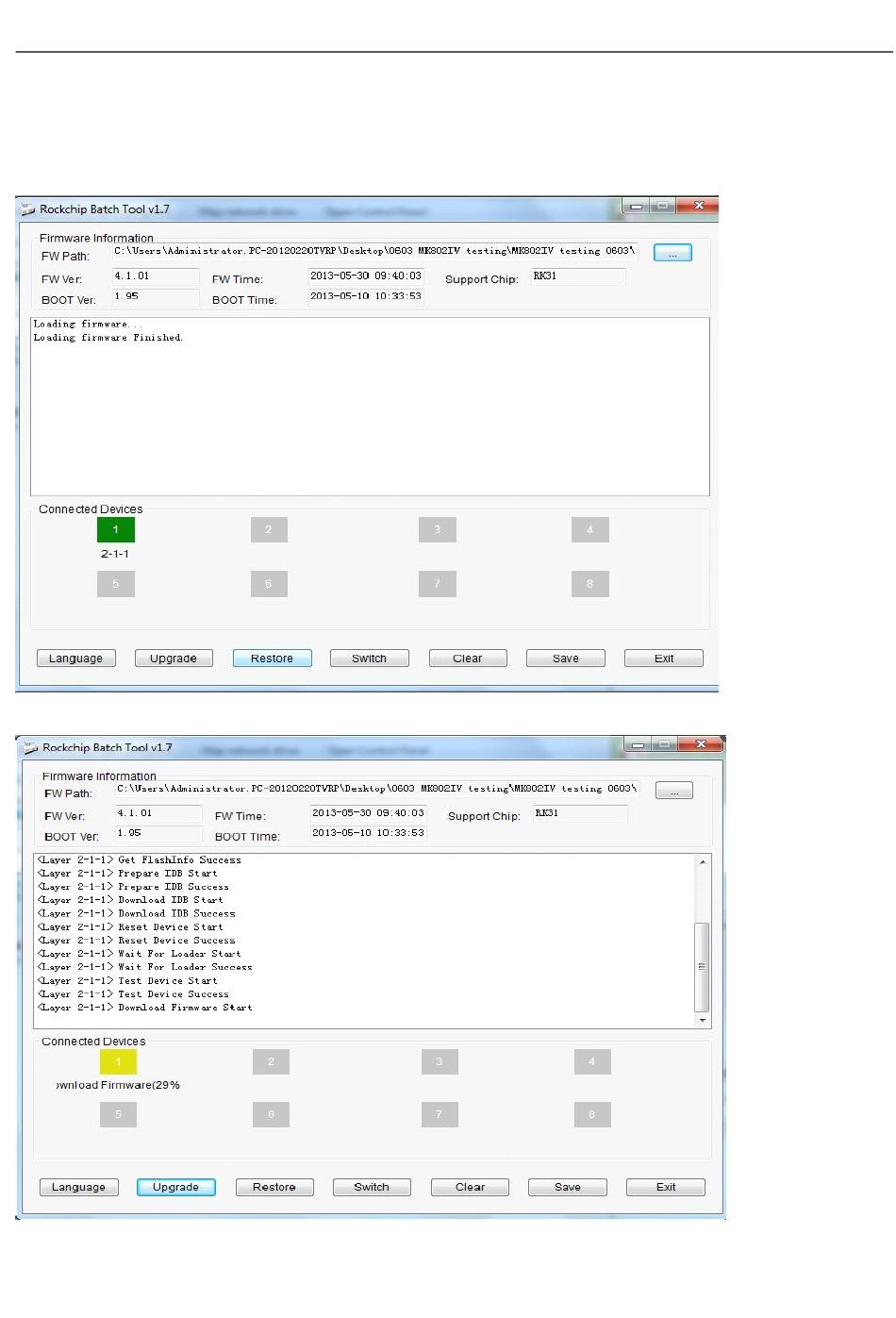Image resolution: width=896 pixels, height=1318 pixels.
Task: Click Exit in the lower window
Action: [666, 1187]
